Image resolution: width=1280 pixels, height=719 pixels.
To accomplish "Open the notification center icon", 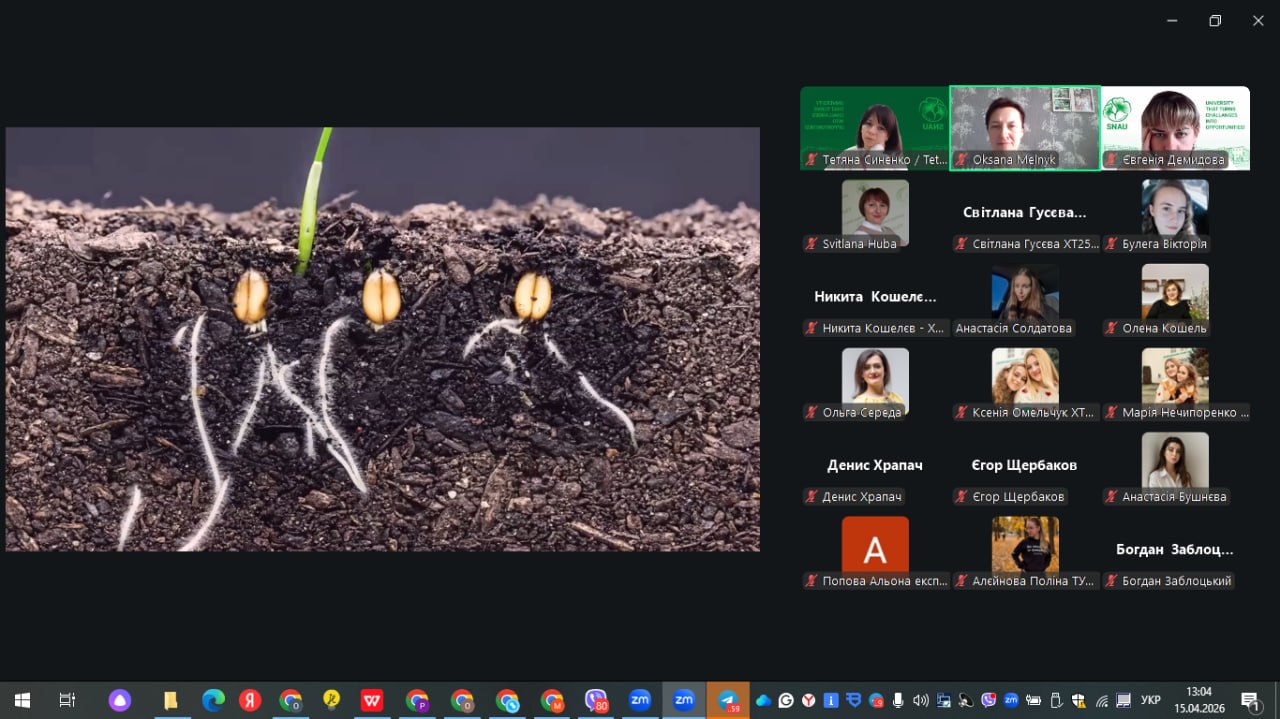I will (x=1250, y=701).
